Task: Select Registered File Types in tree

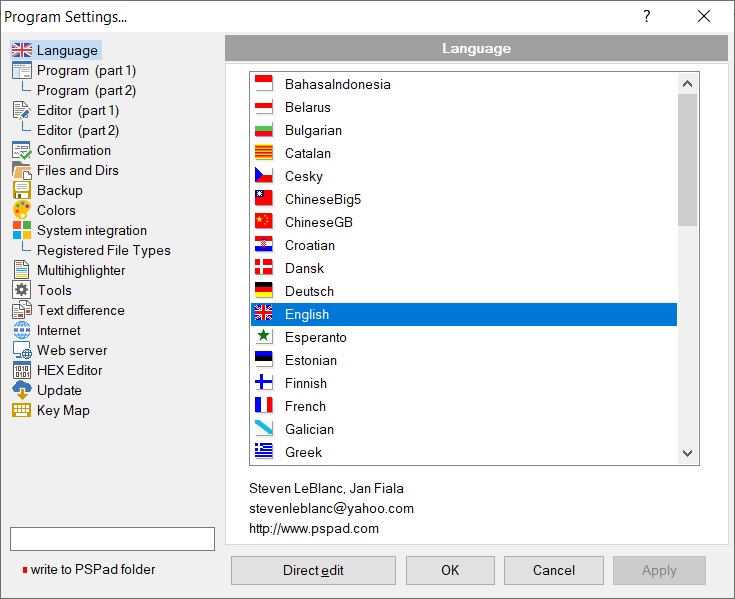Action: point(104,251)
